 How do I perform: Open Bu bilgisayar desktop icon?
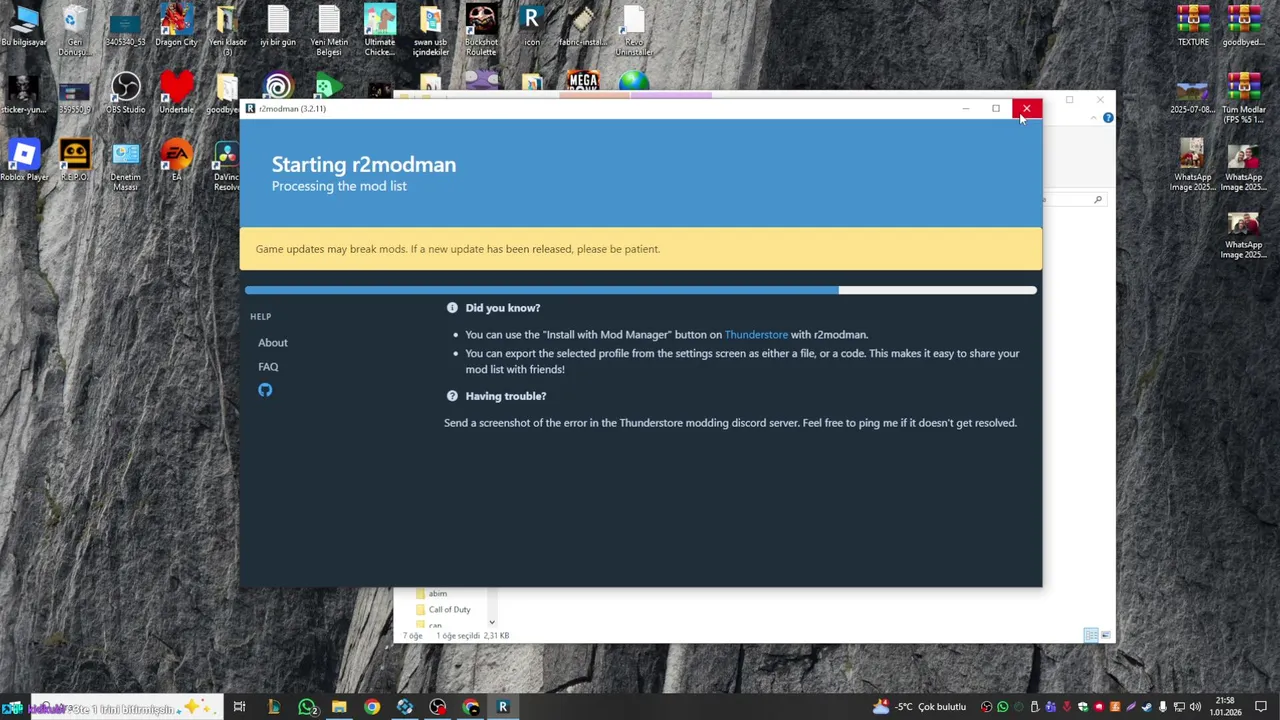[x=24, y=26]
